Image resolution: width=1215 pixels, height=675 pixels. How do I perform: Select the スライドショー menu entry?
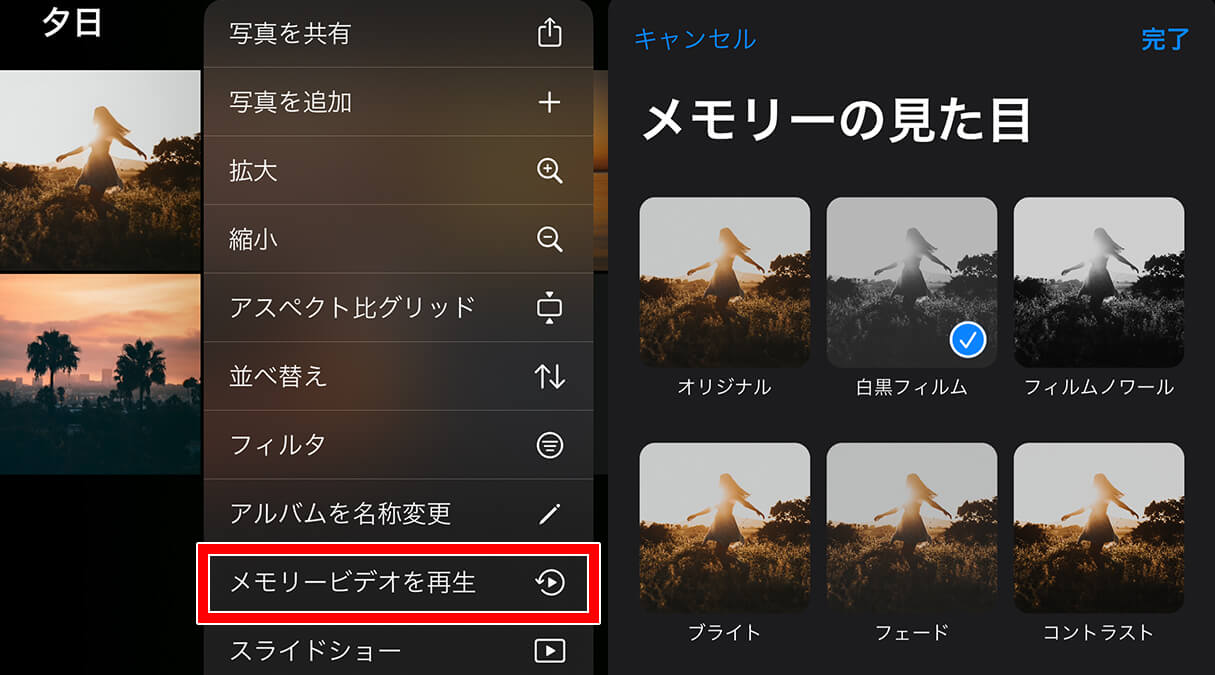point(398,651)
